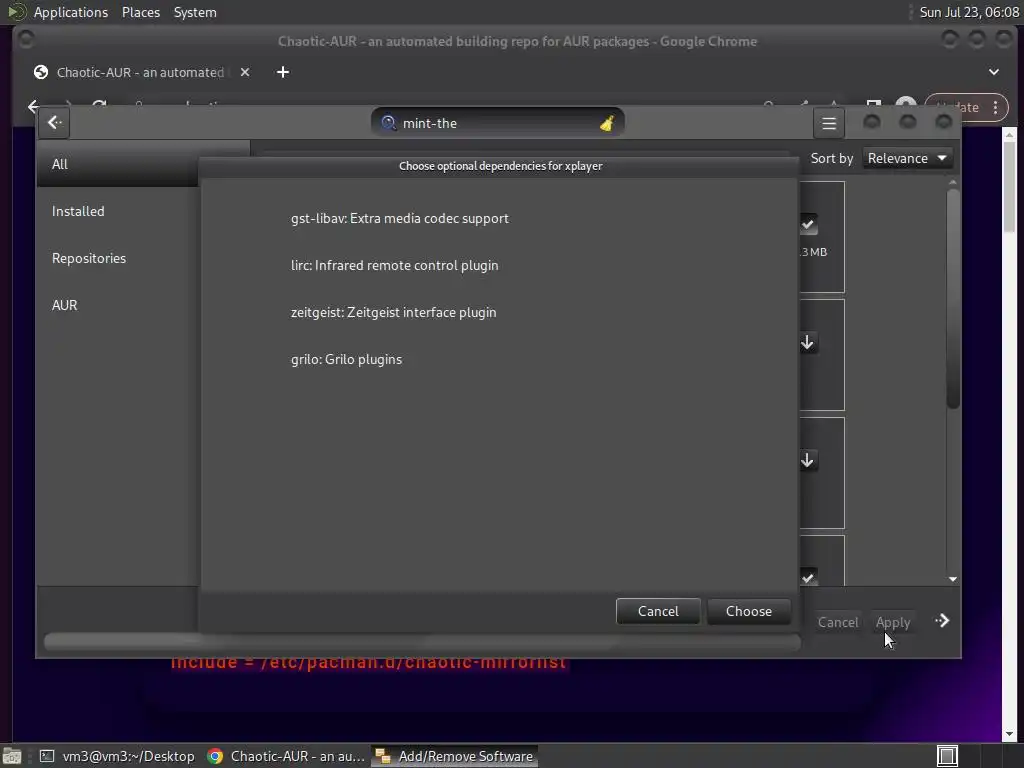The image size is (1024, 768).
Task: Click the package list scroll down arrow
Action: pos(953,579)
